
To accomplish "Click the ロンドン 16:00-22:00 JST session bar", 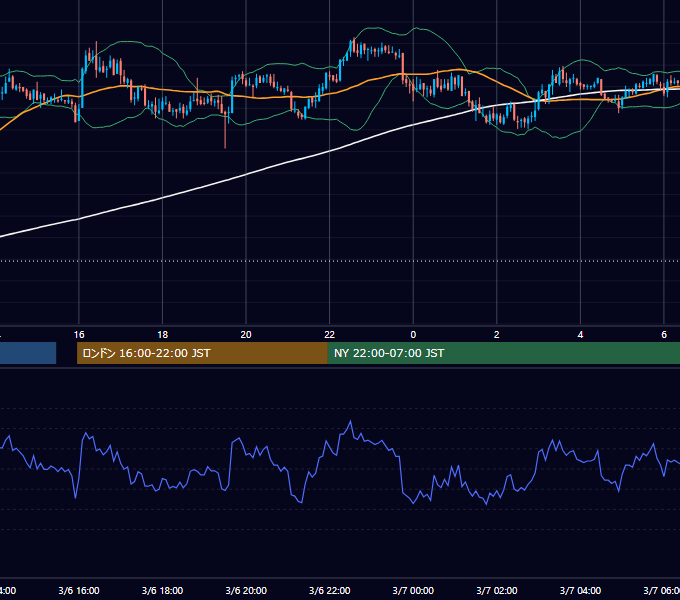I will [202, 353].
